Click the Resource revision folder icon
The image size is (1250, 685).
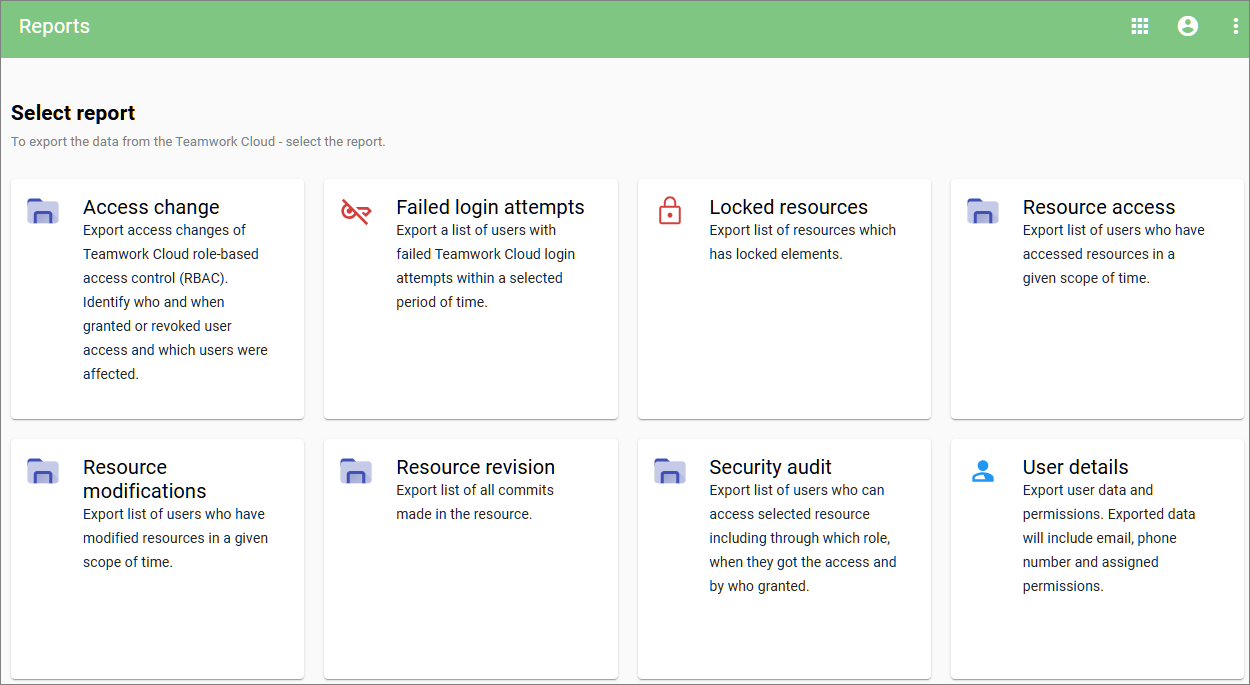(x=356, y=471)
